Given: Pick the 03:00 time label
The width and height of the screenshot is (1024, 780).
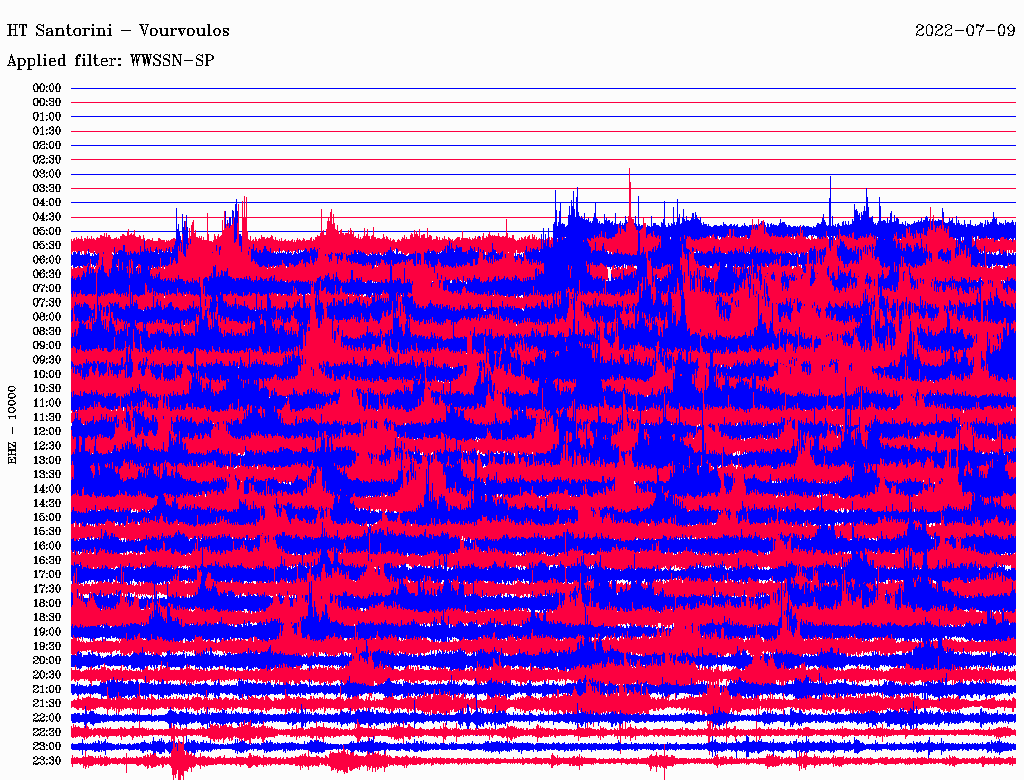Looking at the screenshot, I should tap(47, 174).
